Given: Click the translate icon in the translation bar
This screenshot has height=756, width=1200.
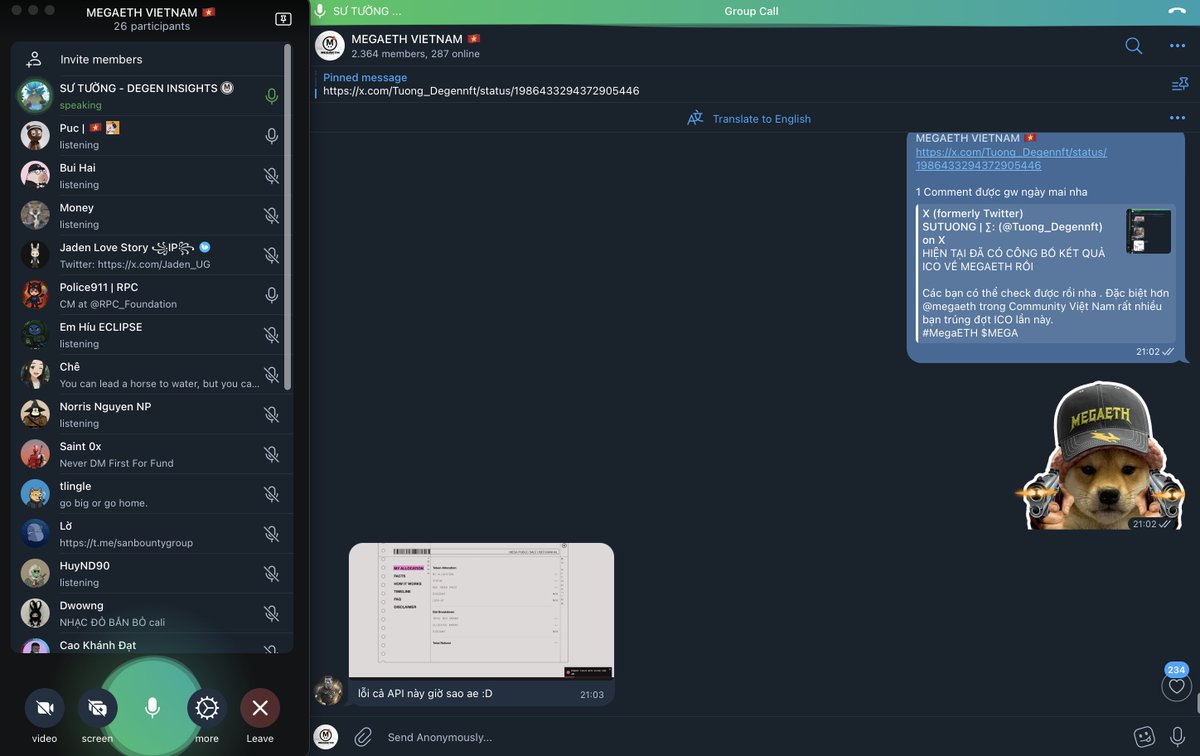Looking at the screenshot, I should (x=695, y=118).
